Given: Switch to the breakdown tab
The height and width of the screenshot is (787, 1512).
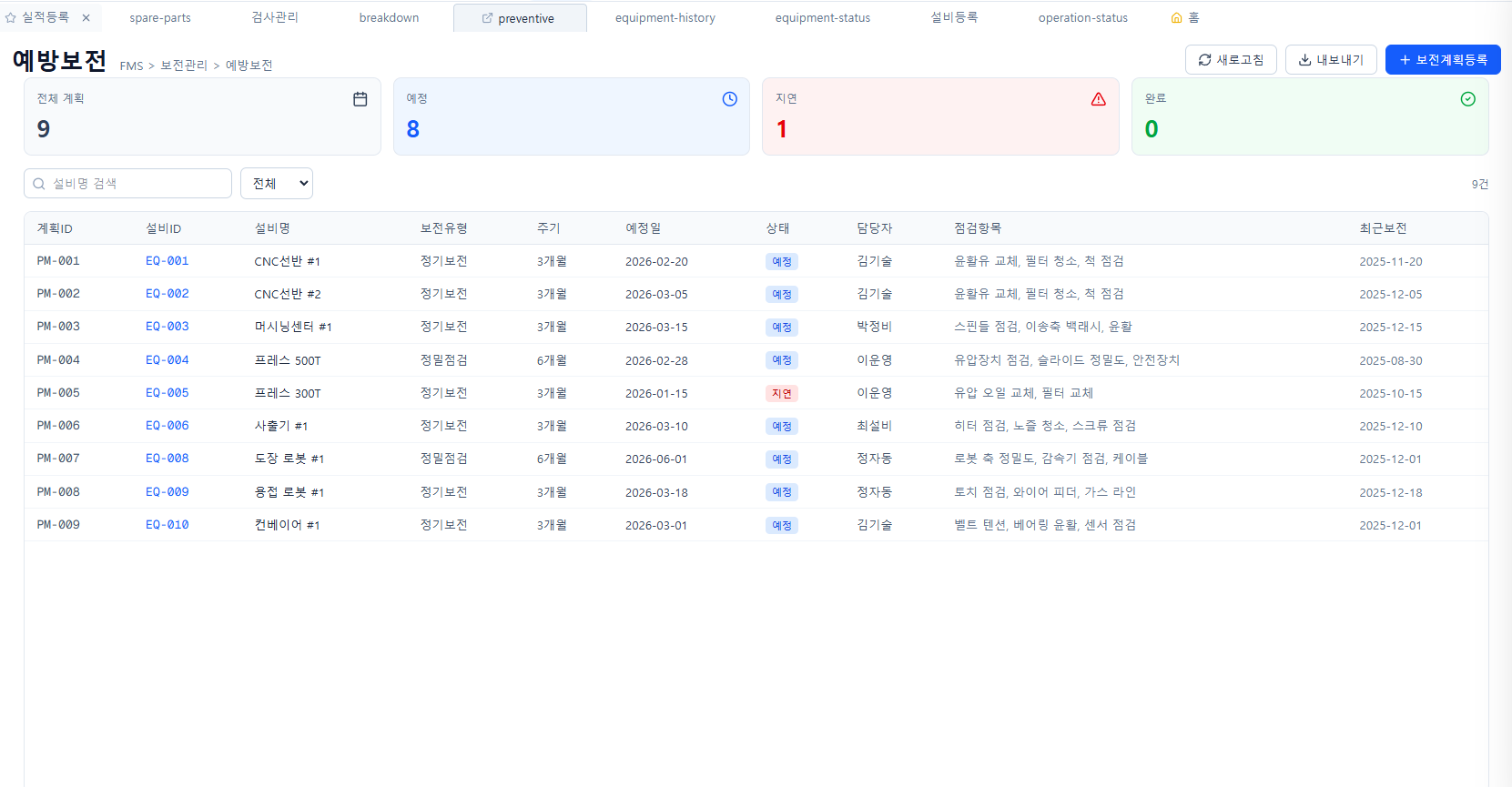Looking at the screenshot, I should tap(389, 17).
